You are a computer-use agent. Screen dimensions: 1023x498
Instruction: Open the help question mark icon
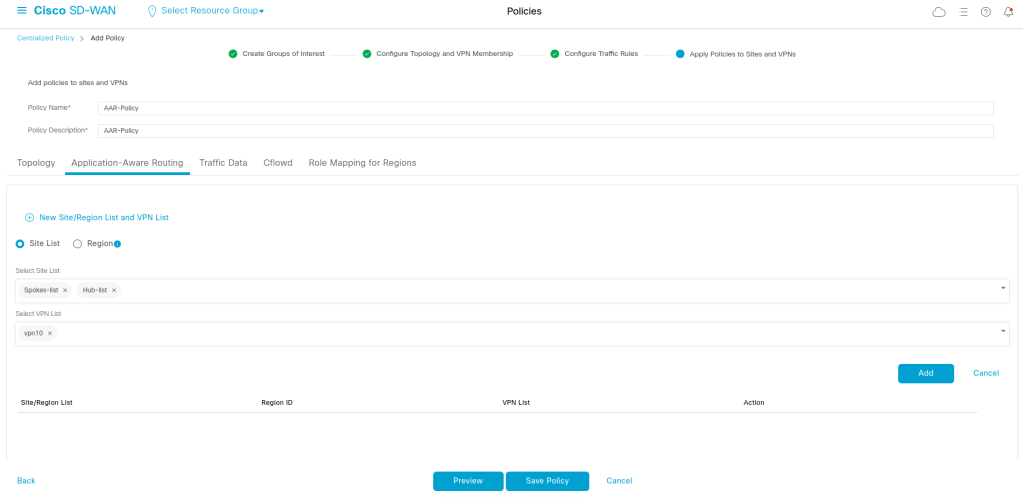(985, 12)
